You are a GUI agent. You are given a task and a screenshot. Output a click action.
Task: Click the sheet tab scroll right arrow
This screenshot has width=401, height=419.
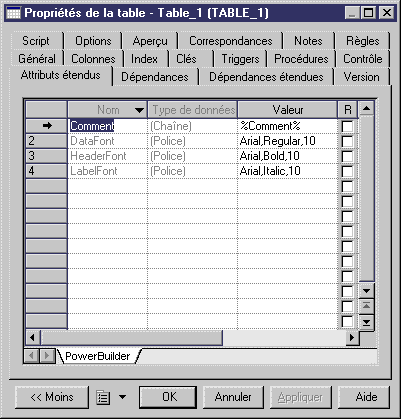tap(47, 356)
